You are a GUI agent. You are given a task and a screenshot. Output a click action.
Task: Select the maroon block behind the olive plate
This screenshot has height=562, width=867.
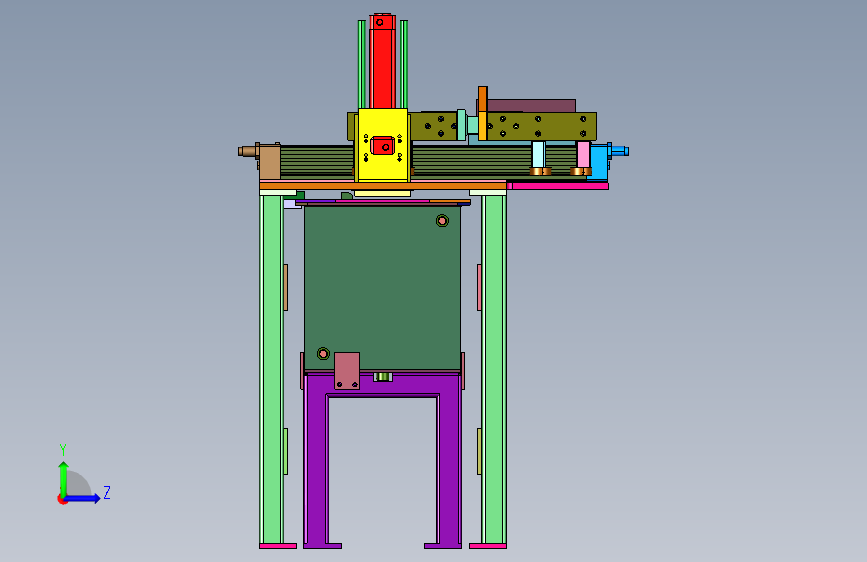[531, 106]
